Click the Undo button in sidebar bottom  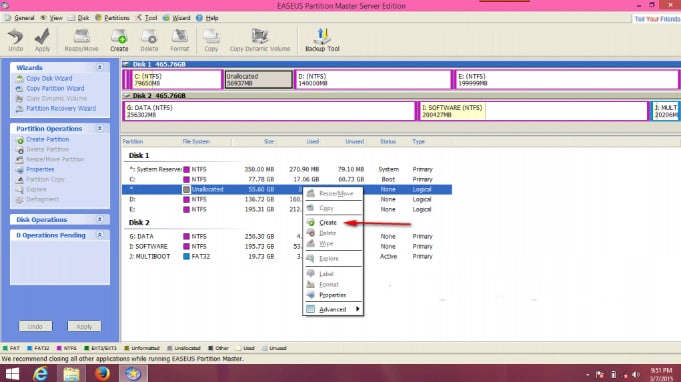pyautogui.click(x=35, y=326)
